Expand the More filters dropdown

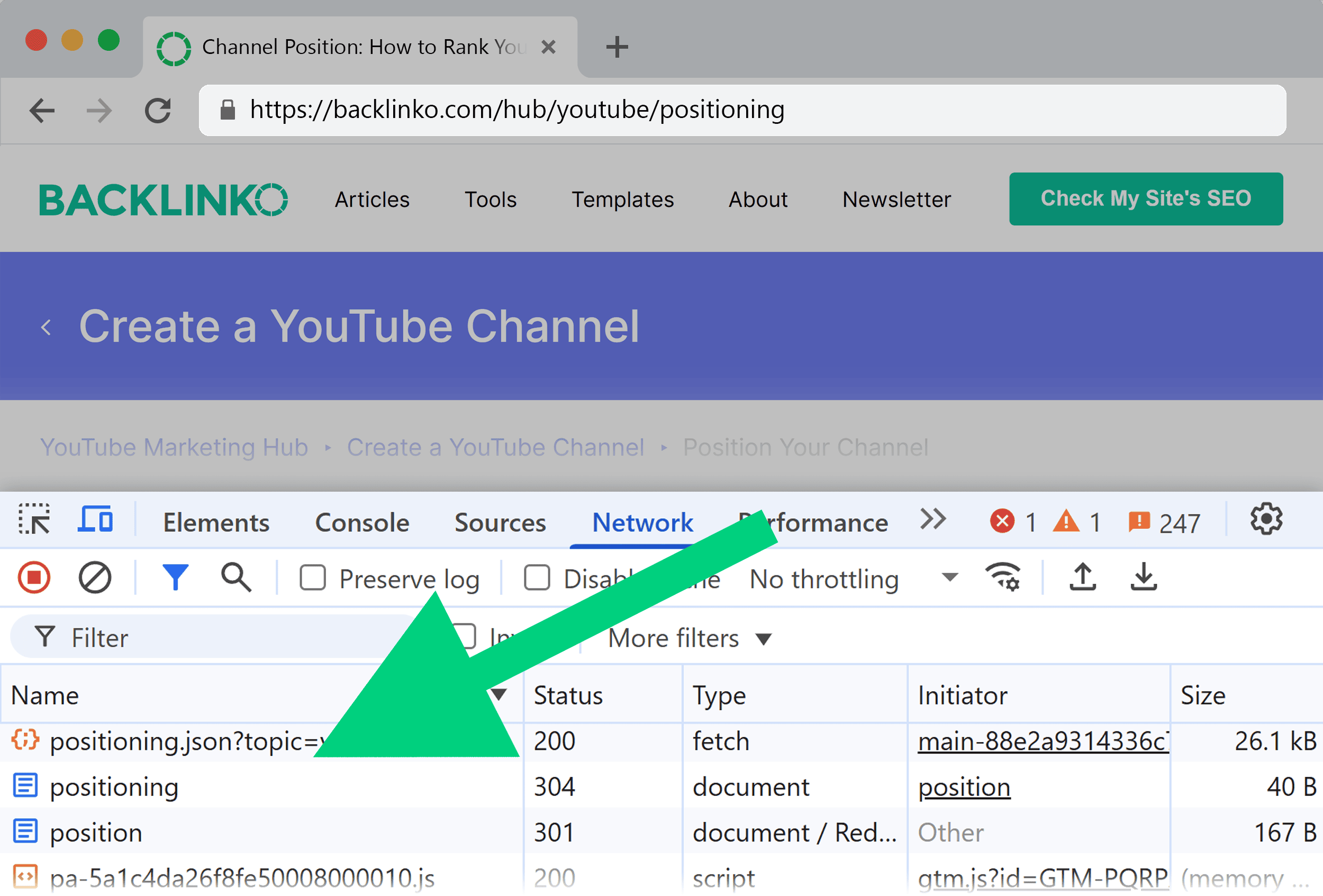pos(690,639)
